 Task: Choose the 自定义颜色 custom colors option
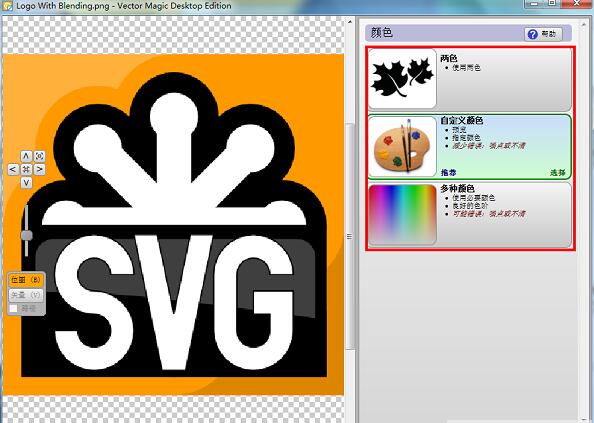tap(470, 147)
